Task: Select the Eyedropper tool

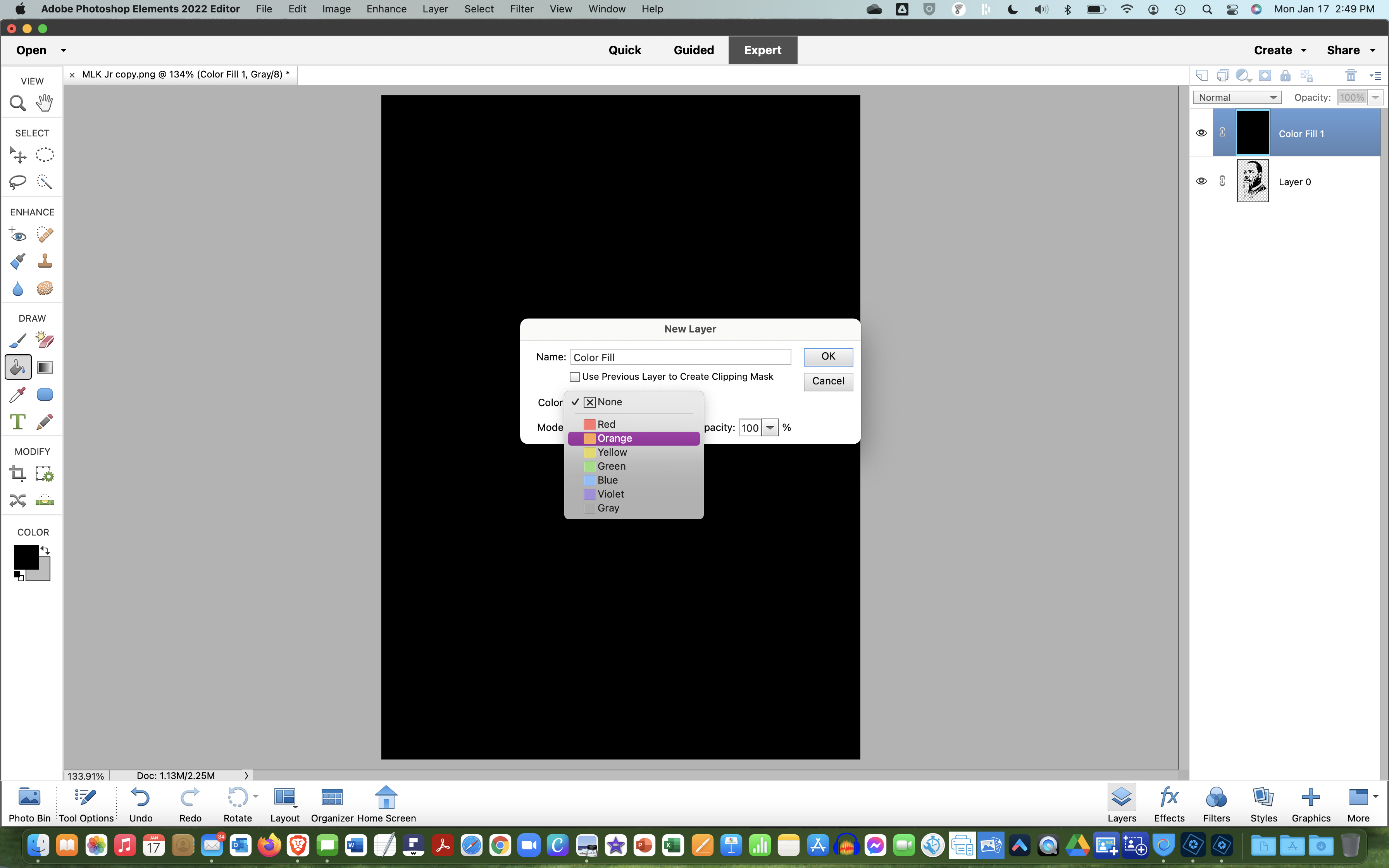Action: pyautogui.click(x=17, y=394)
